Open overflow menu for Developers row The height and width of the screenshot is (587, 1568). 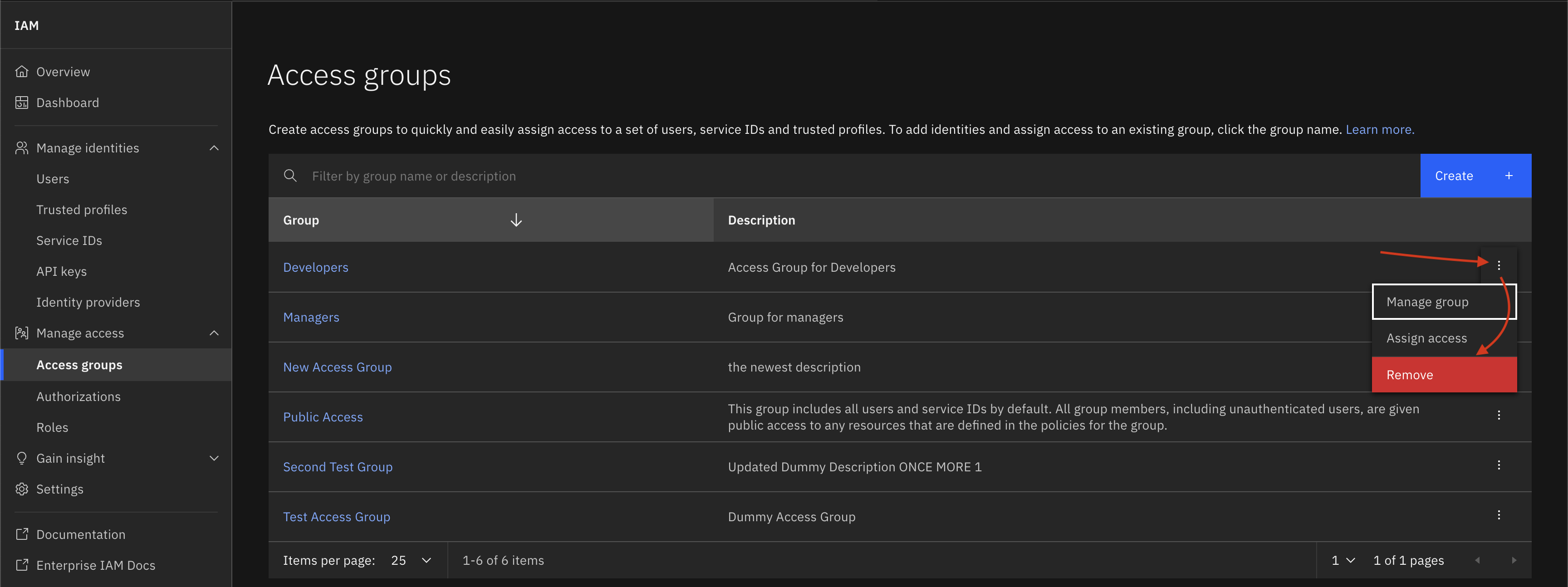(1499, 265)
